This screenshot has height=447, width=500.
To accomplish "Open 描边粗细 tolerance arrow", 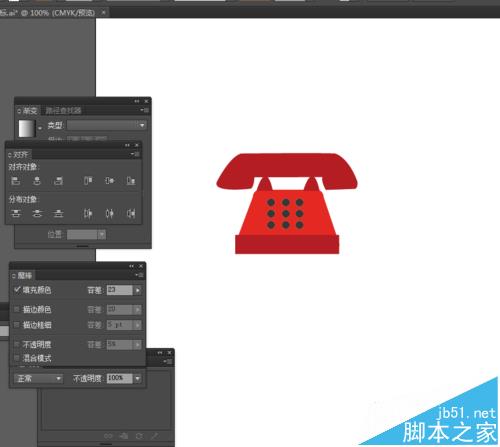I will point(137,325).
